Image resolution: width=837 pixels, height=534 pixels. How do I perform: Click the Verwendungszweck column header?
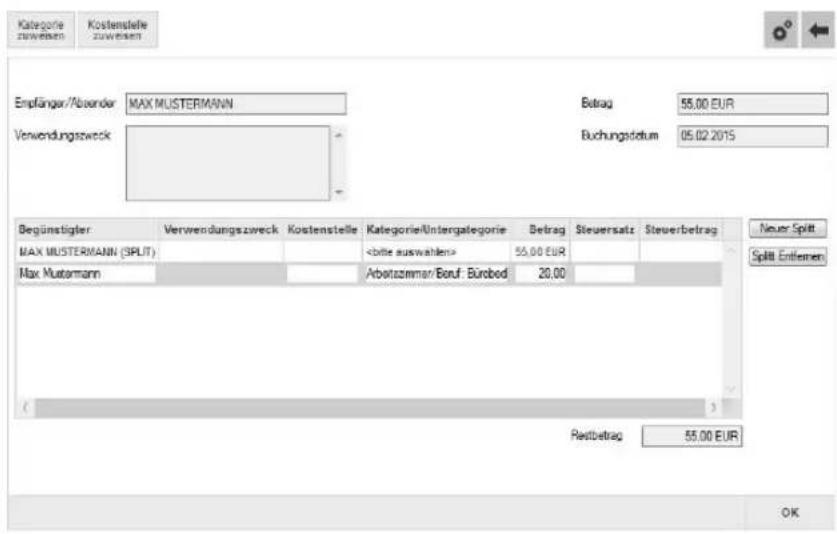[221, 230]
